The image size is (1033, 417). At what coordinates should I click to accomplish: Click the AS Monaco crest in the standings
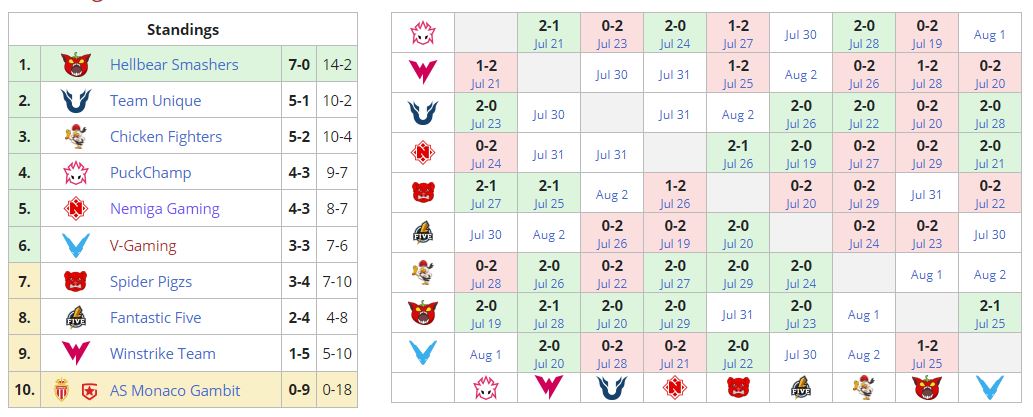[x=63, y=389]
